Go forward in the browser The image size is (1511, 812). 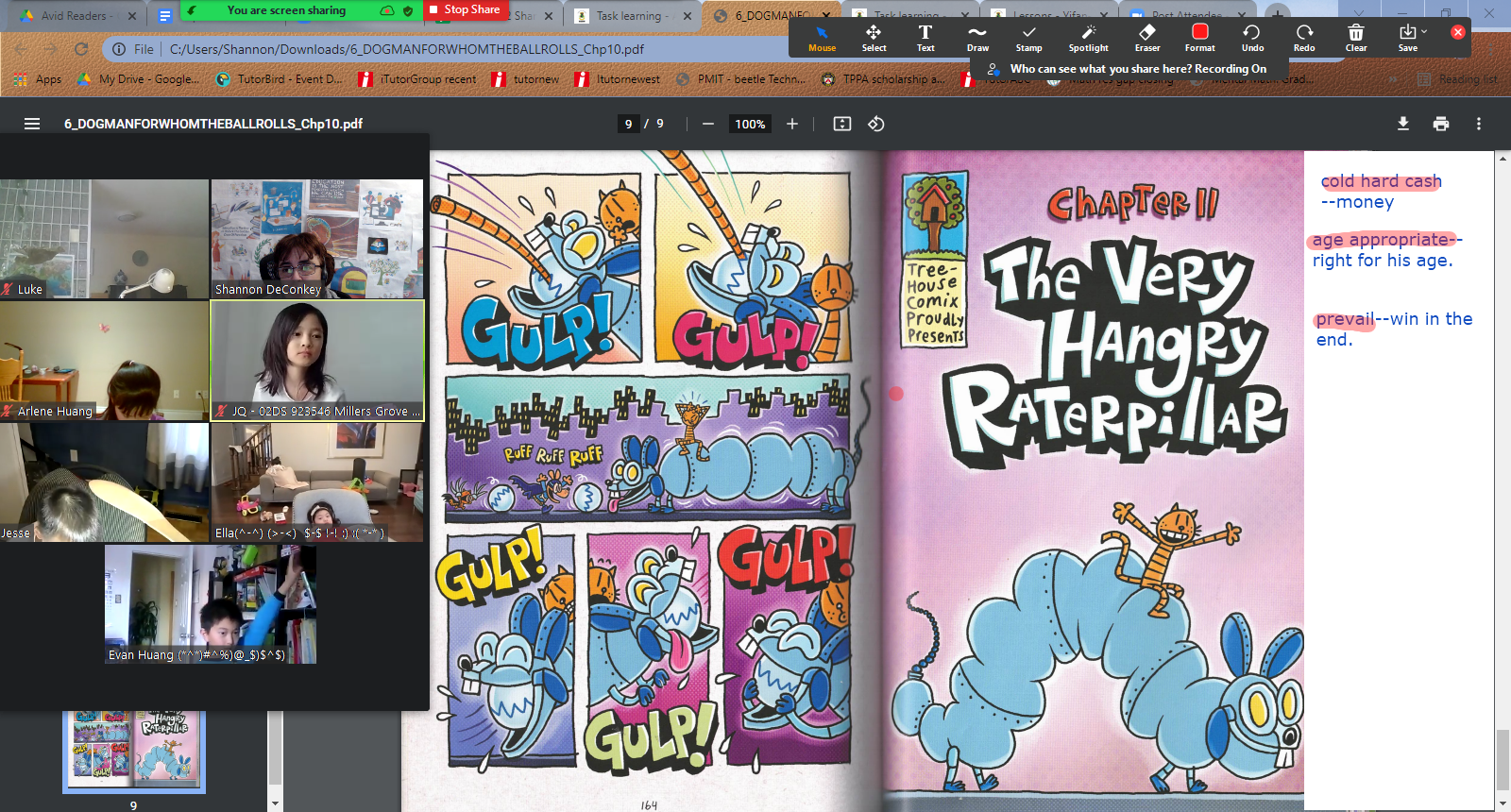coord(51,48)
